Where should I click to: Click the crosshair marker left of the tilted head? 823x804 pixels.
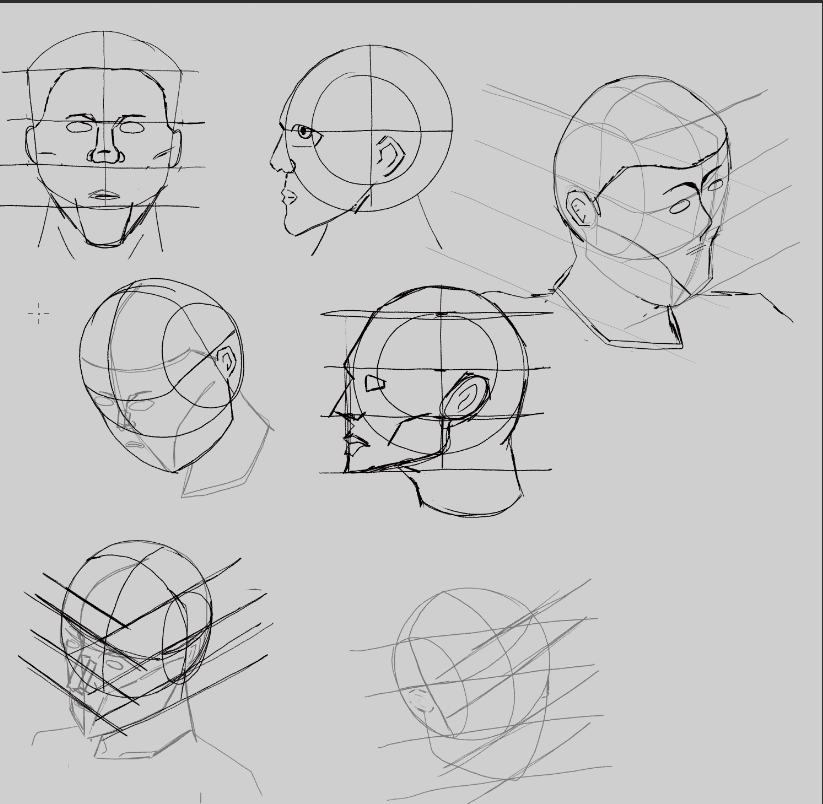pos(38,314)
